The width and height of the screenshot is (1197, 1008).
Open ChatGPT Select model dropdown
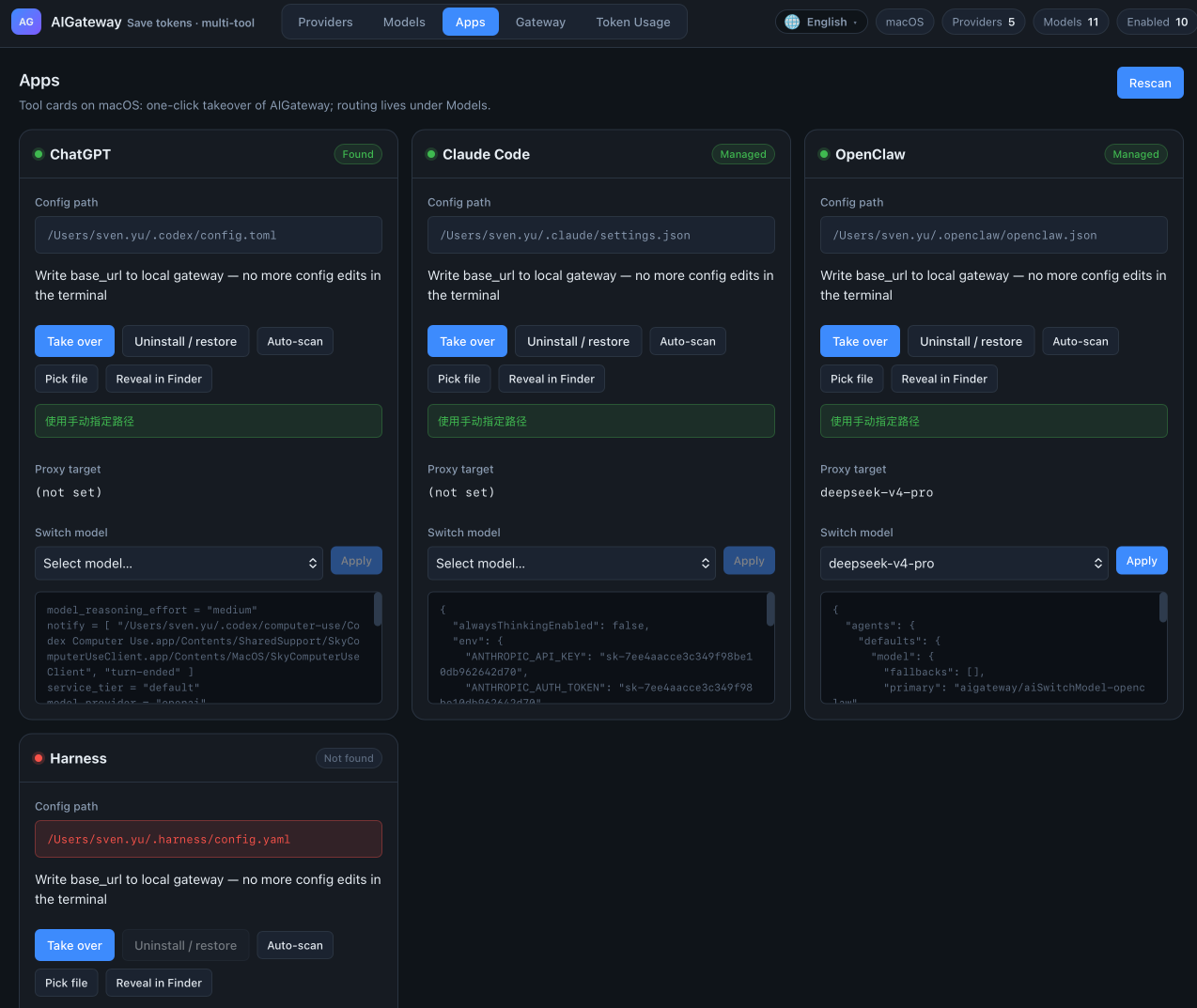coord(179,563)
